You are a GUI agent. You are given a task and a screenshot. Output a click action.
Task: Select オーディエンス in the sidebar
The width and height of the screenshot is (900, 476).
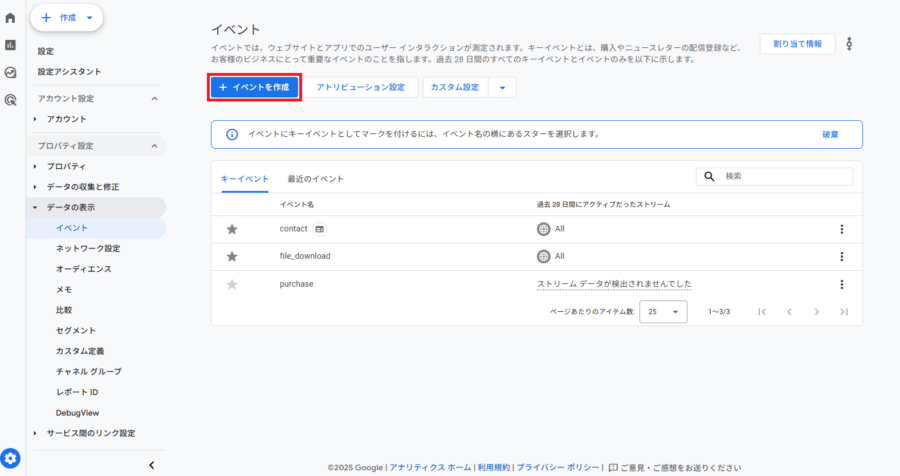[84, 269]
